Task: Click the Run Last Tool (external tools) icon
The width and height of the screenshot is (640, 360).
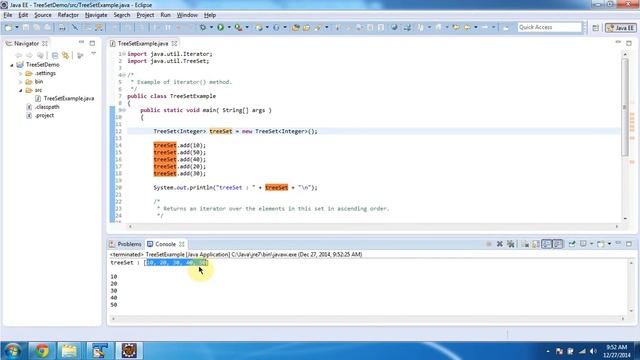Action: pyautogui.click(x=238, y=27)
